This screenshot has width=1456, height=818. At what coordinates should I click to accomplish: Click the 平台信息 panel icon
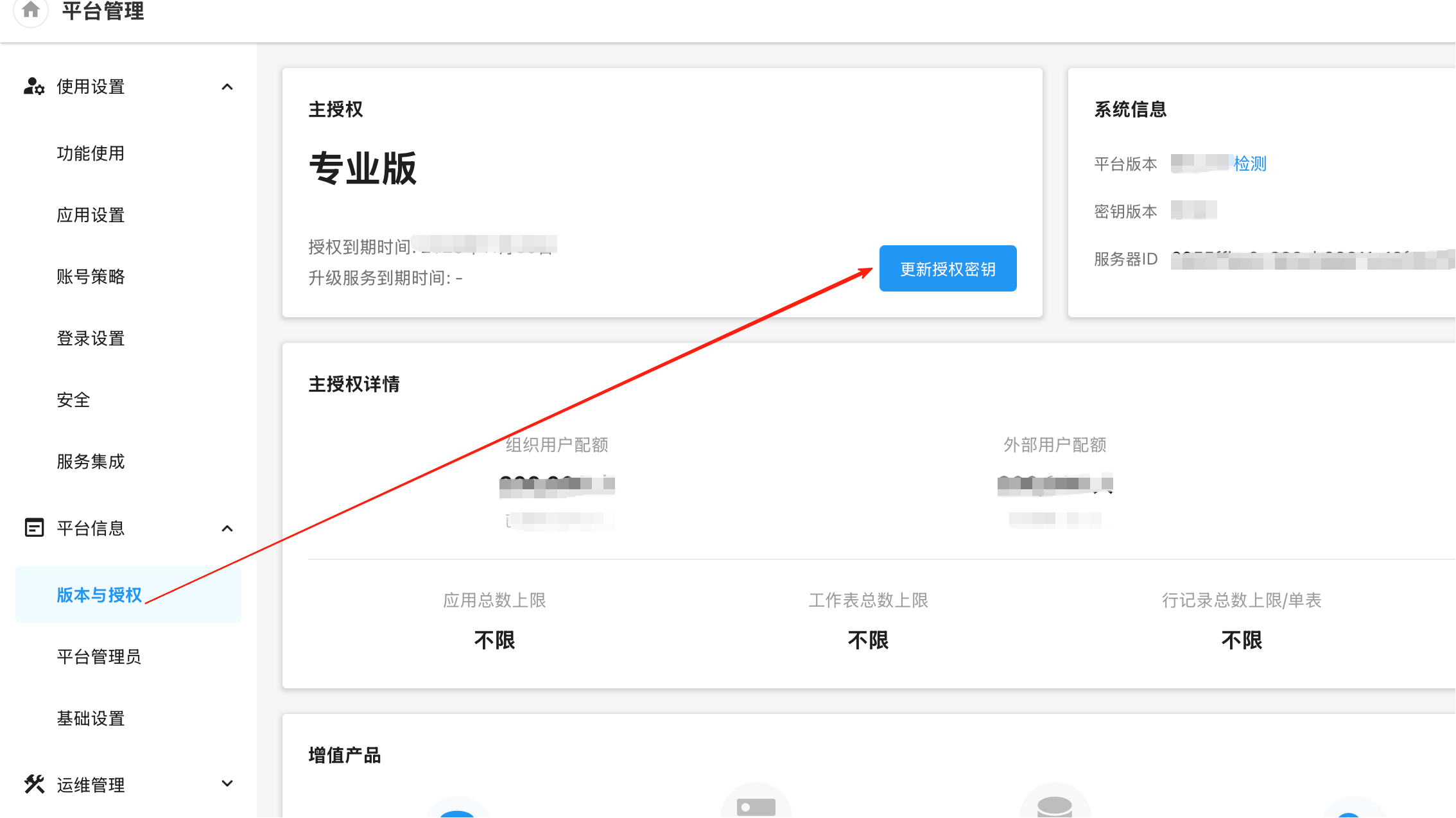(x=34, y=528)
